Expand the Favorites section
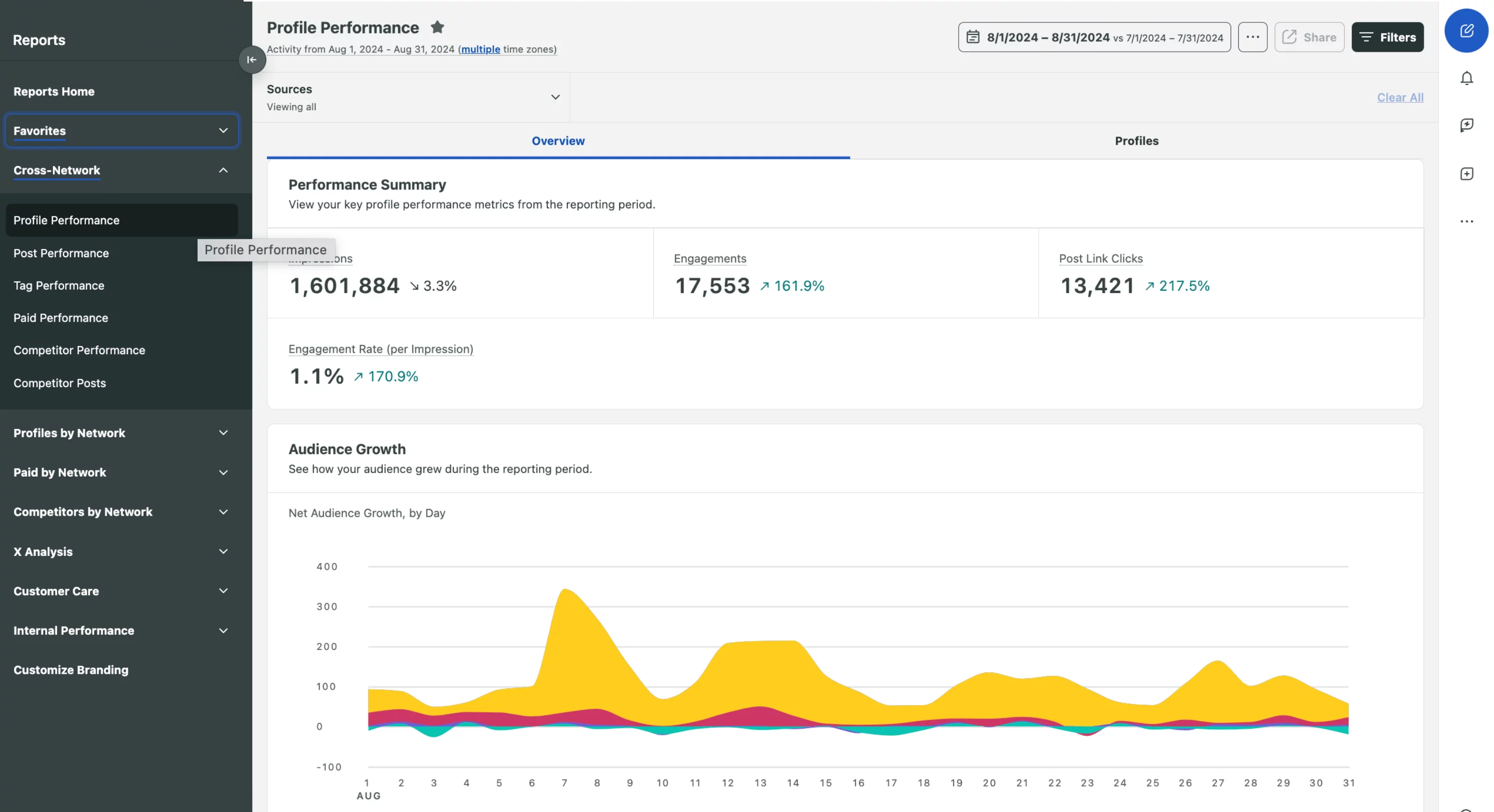1494x812 pixels. [x=122, y=131]
